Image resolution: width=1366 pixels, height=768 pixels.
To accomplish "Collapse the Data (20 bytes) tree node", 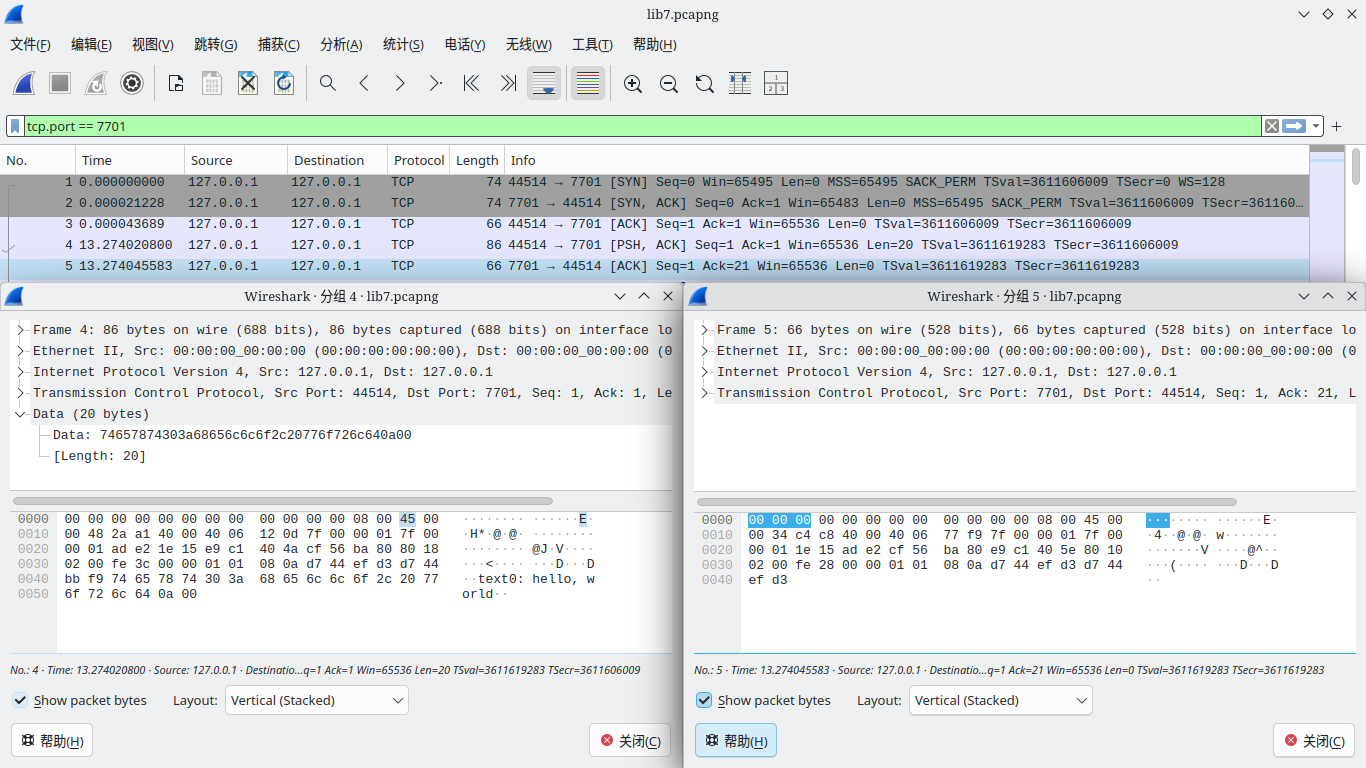I will [21, 414].
